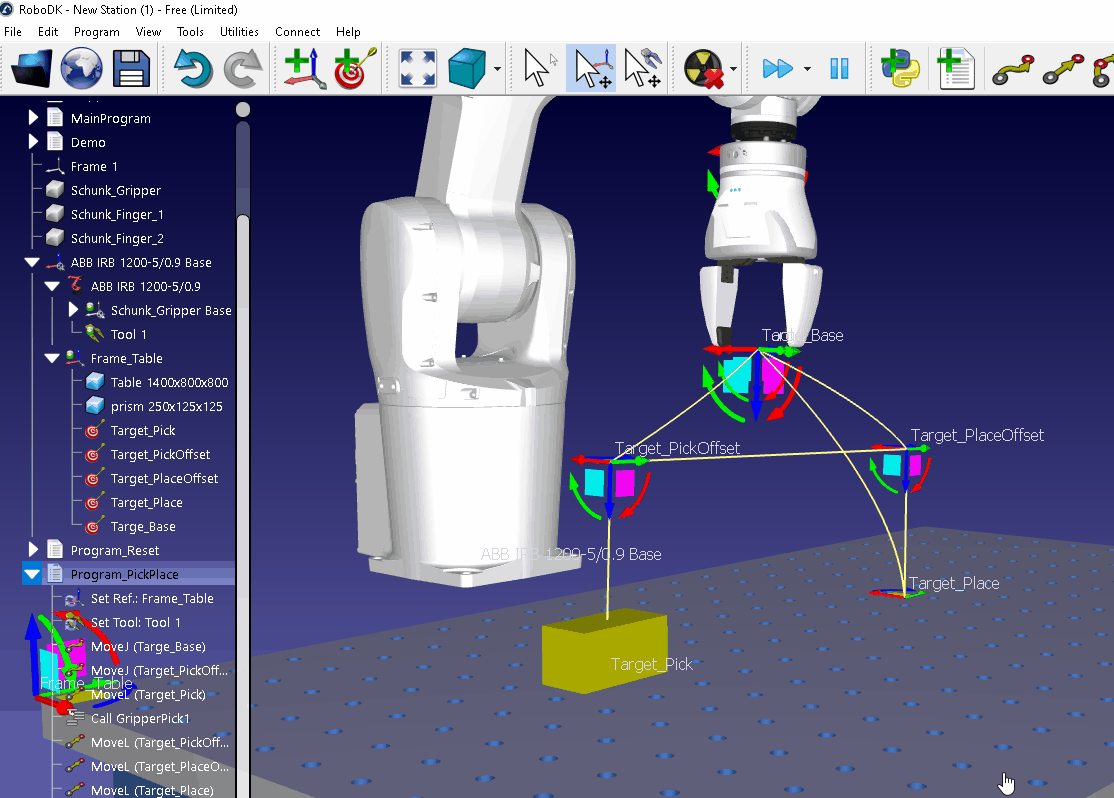Select Targe_Base in the tree
This screenshot has height=798, width=1114.
[143, 527]
